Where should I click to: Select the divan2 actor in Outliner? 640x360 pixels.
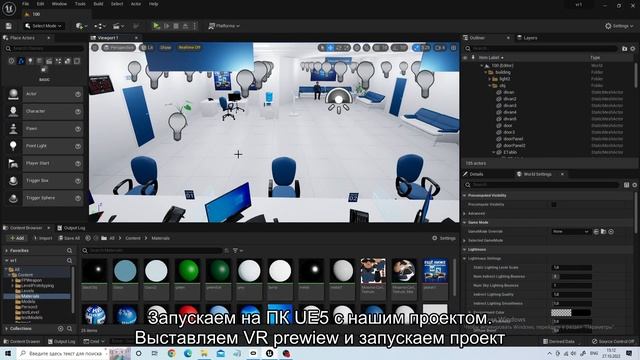(510, 99)
